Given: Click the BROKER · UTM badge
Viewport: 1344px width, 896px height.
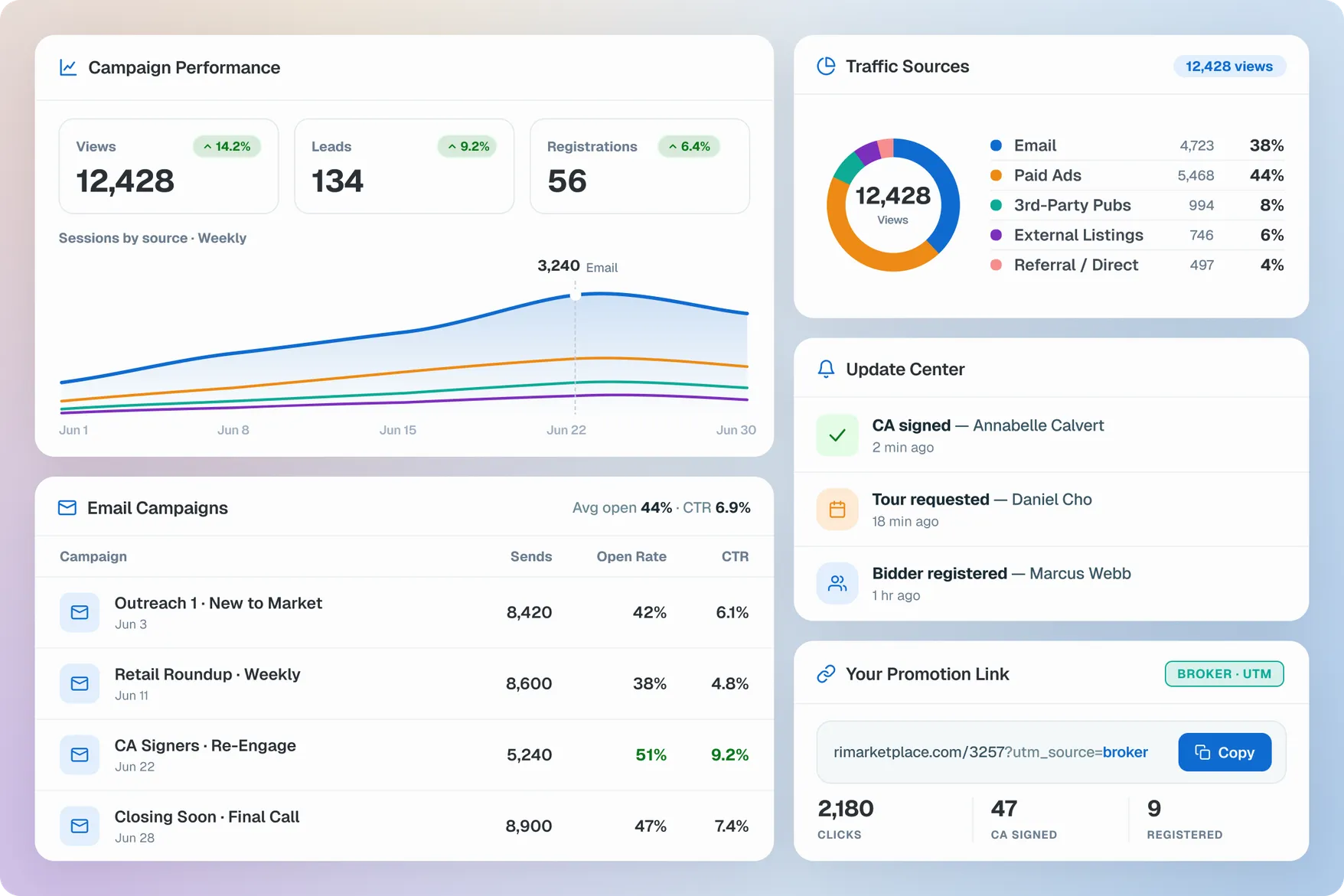Looking at the screenshot, I should pyautogui.click(x=1224, y=674).
